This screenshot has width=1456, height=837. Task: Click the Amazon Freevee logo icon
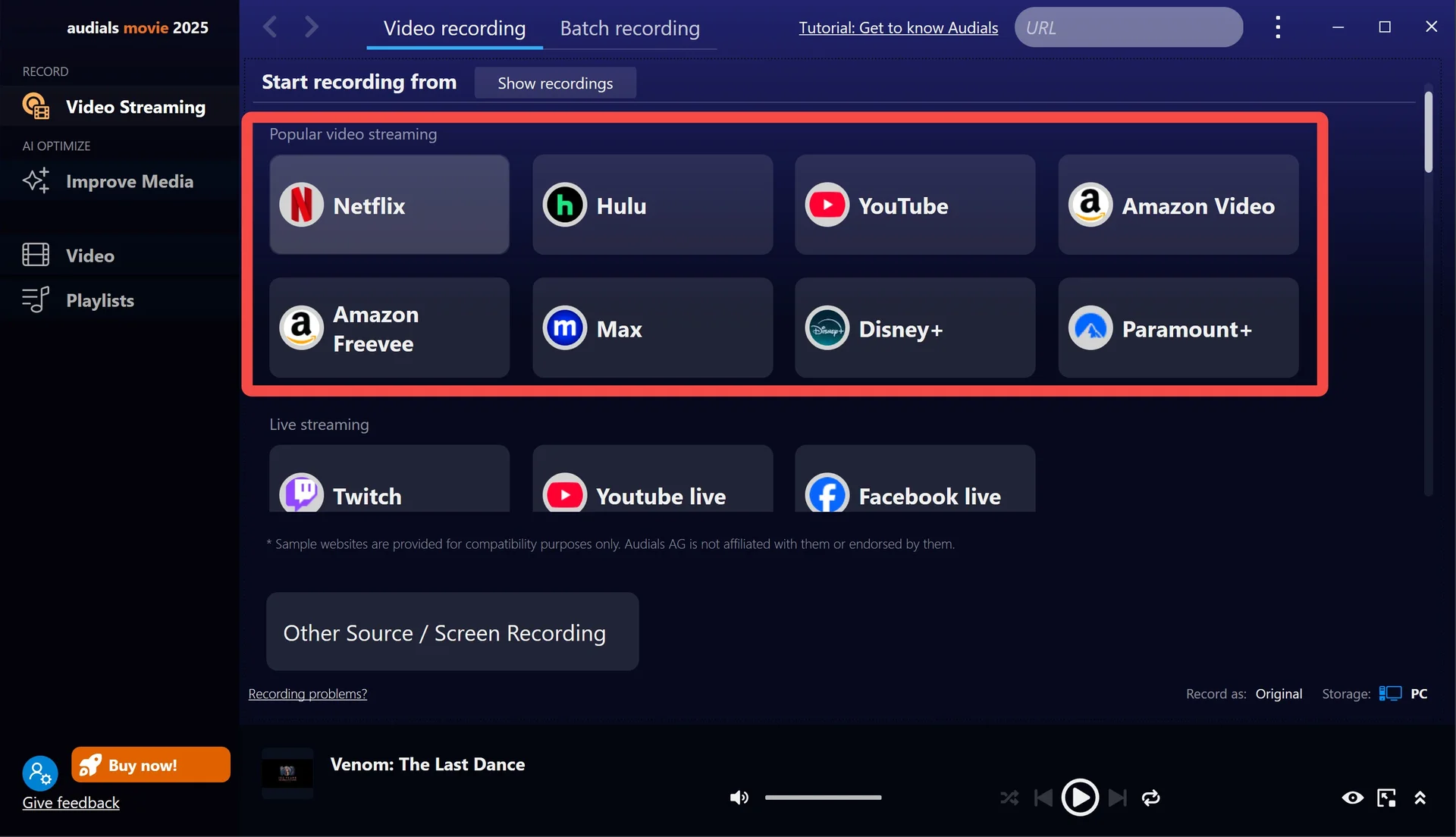click(301, 328)
